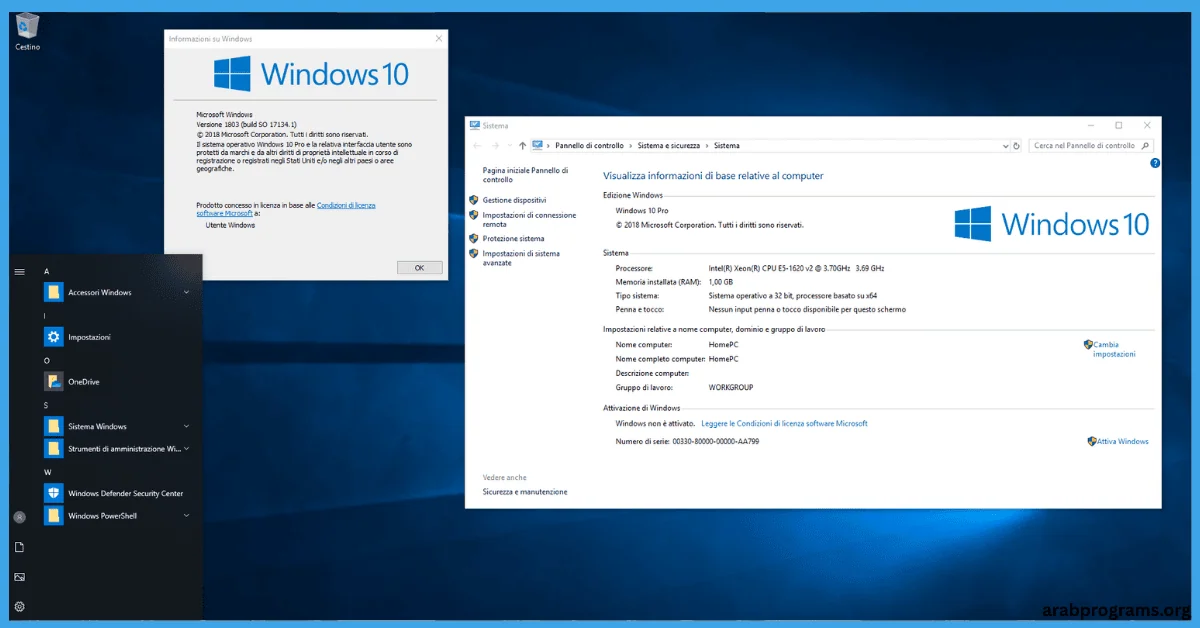
Task: Select letter S header in Start menu
Action: coord(46,405)
